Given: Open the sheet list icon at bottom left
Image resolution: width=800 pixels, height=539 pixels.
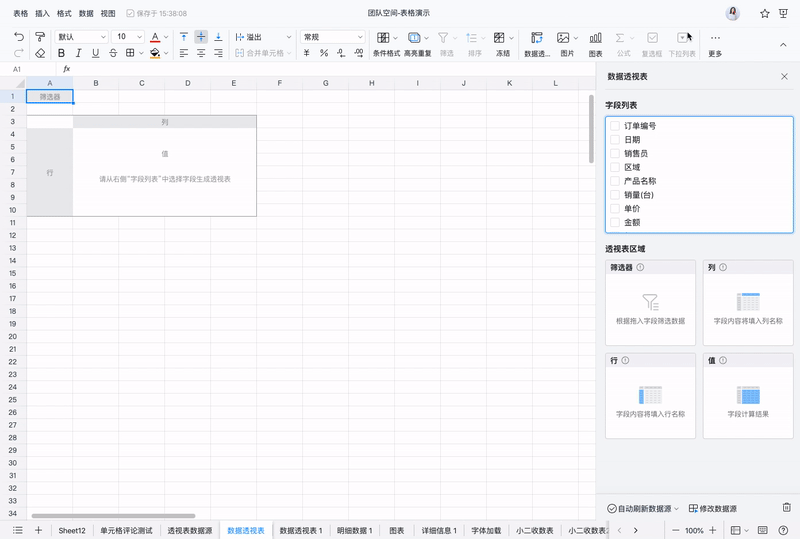Looking at the screenshot, I should click(x=17, y=530).
